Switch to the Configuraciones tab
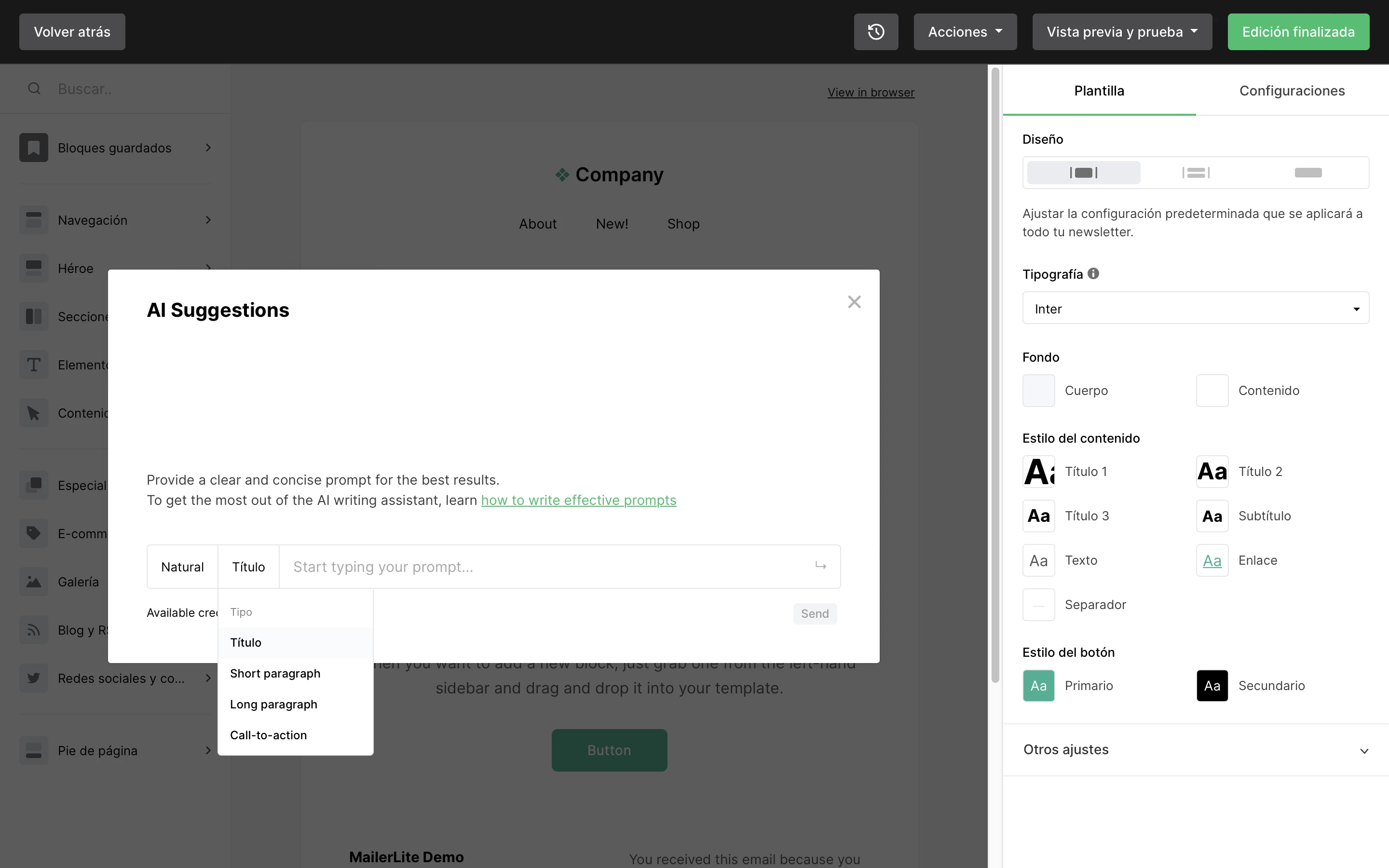The image size is (1389, 868). click(1292, 91)
